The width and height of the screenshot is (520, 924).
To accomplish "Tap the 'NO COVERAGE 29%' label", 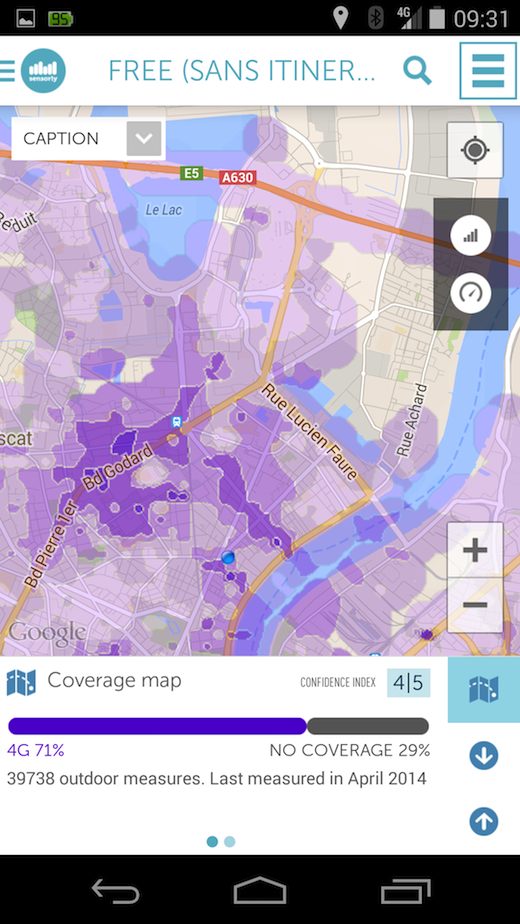I will (350, 751).
